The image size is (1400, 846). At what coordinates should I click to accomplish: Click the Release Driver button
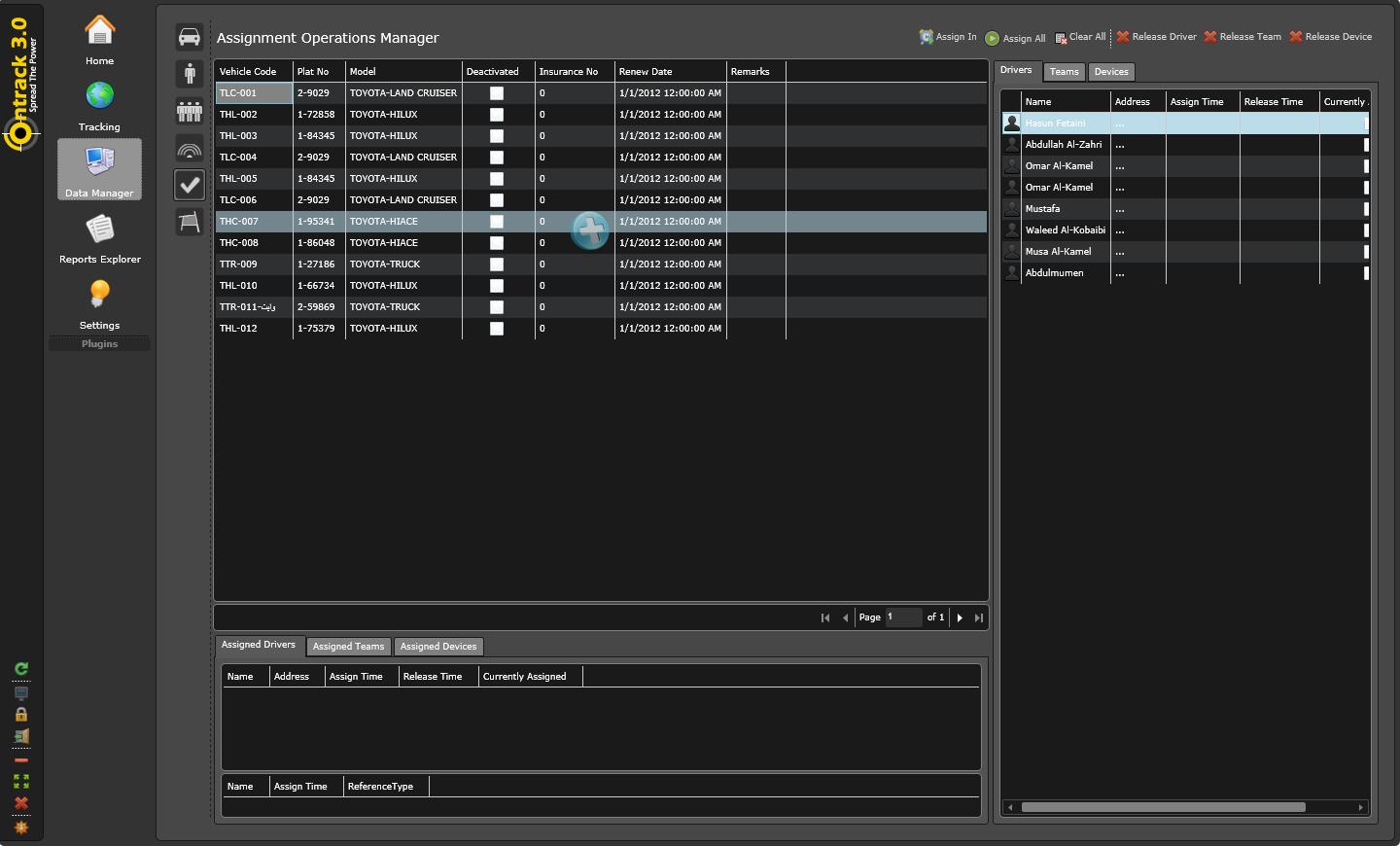click(1155, 36)
